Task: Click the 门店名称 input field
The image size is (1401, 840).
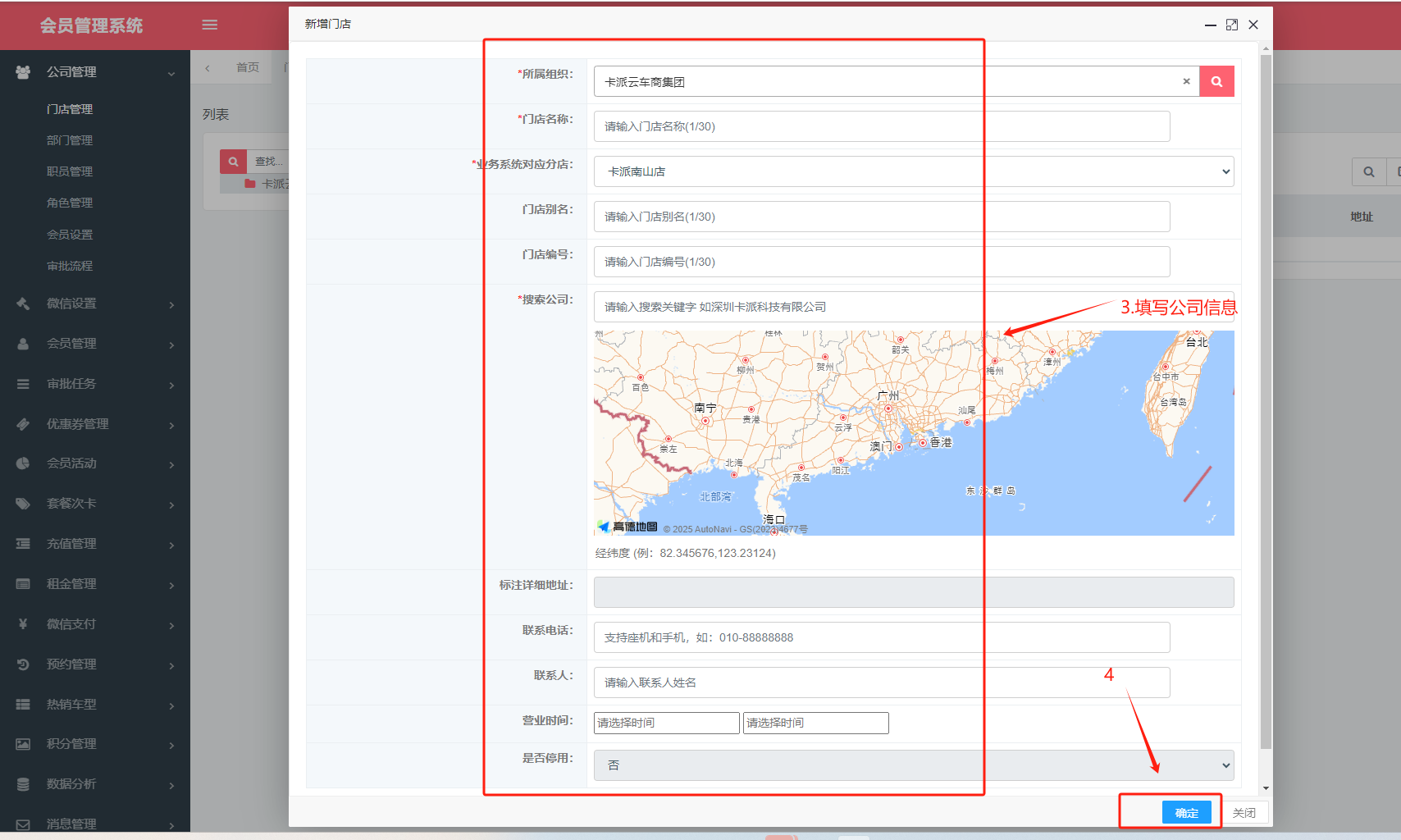Action: coord(881,126)
